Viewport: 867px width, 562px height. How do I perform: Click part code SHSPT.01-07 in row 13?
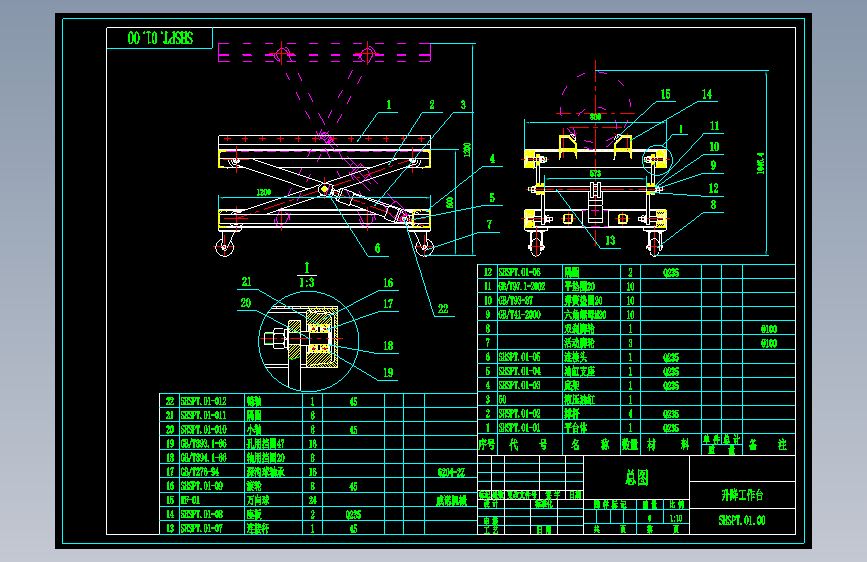click(202, 528)
